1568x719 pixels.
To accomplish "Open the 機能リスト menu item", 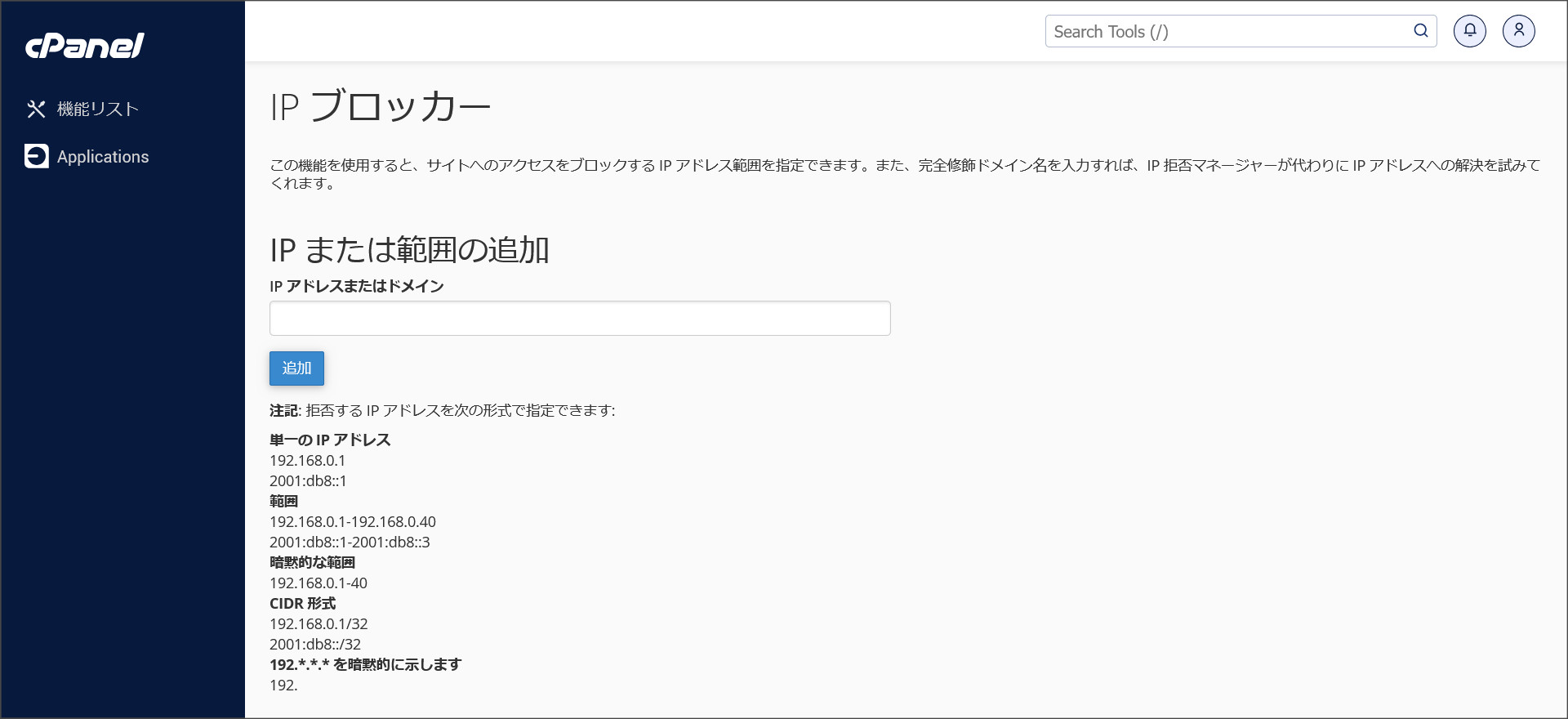I will (98, 109).
